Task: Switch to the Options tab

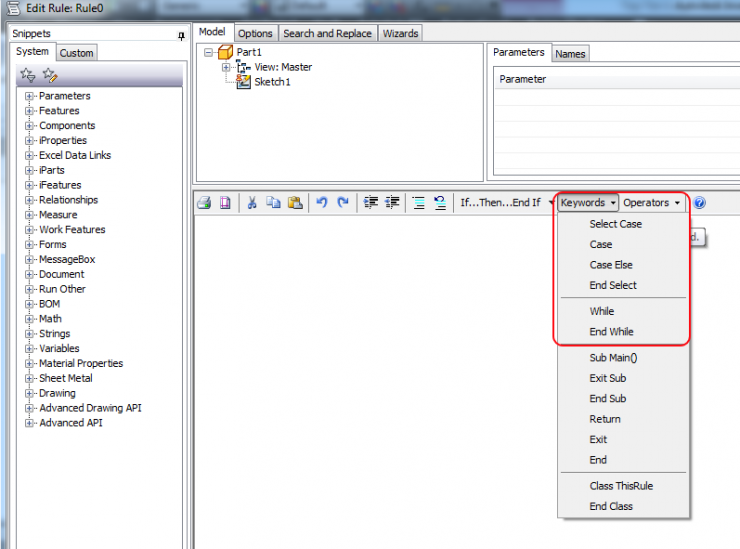Action: 255,34
